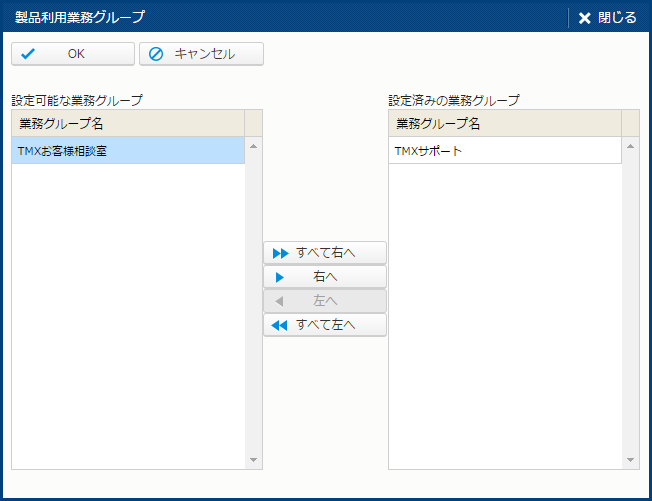The image size is (652, 501).
Task: Move all groups right with すべて右へ
Action: pyautogui.click(x=324, y=253)
